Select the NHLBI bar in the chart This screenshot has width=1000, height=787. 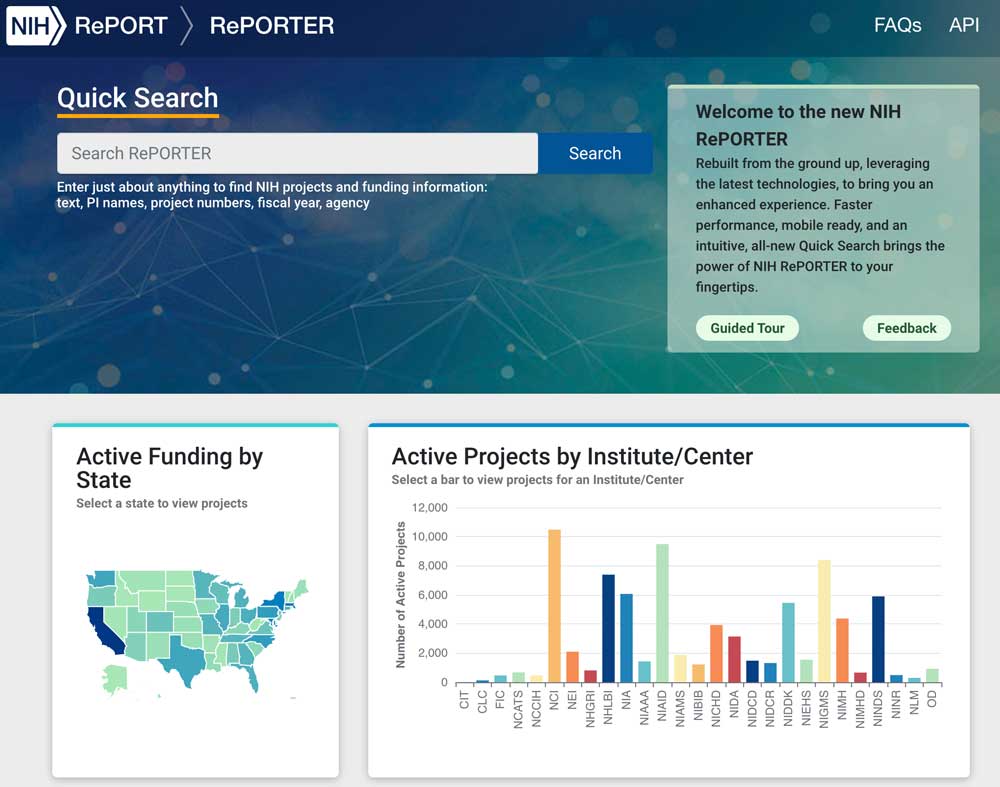click(x=608, y=628)
